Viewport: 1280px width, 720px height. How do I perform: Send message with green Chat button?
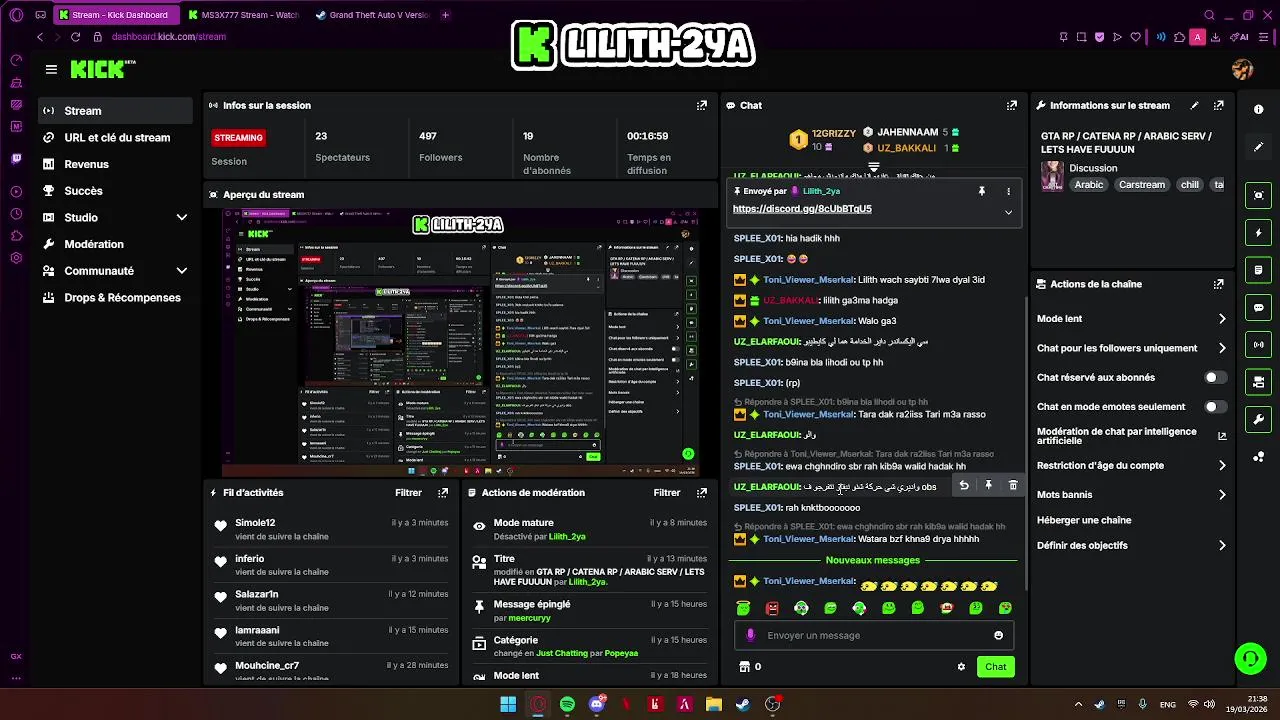pos(995,667)
